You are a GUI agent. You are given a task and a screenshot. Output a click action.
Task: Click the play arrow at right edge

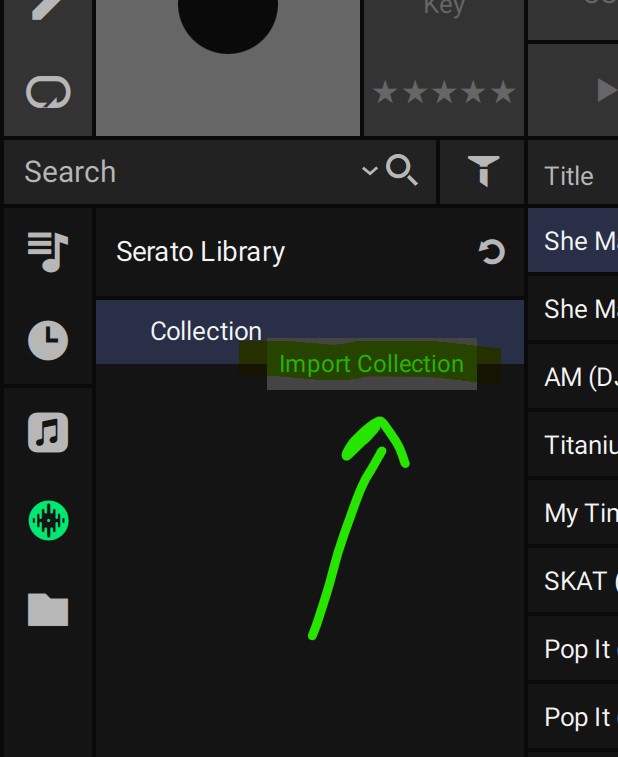pyautogui.click(x=607, y=90)
